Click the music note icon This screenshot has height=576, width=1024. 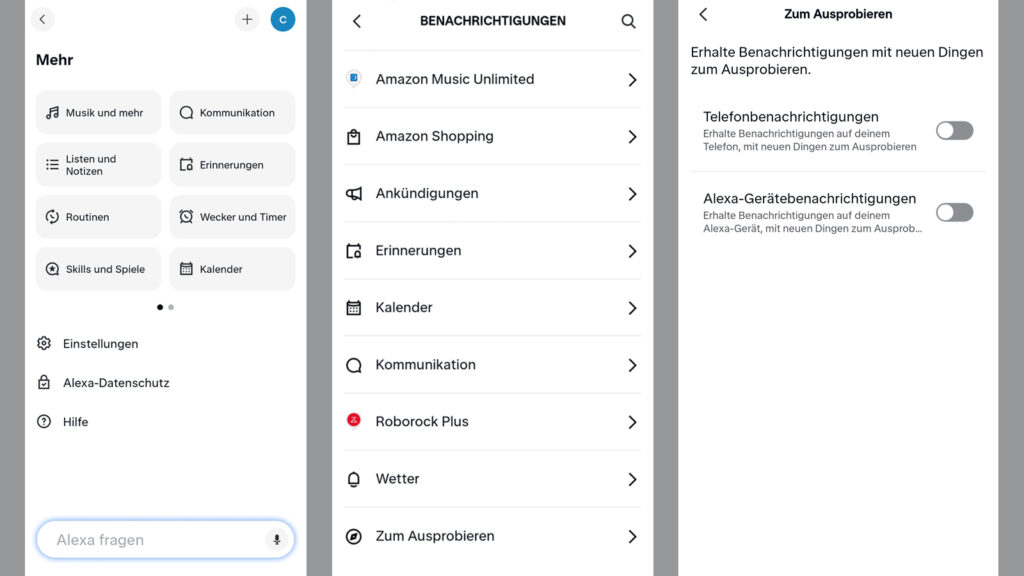(52, 112)
